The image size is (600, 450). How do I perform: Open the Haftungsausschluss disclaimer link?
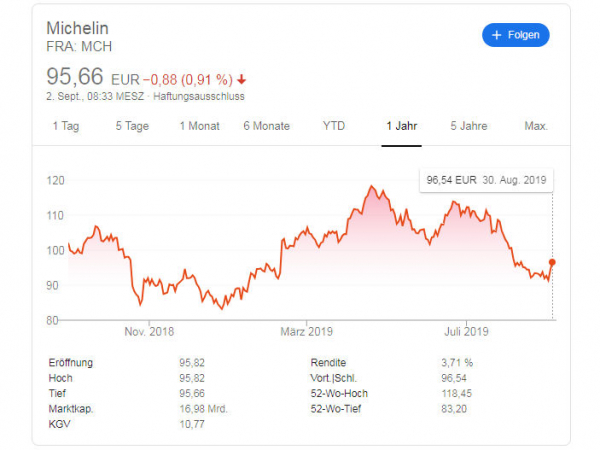(x=199, y=96)
